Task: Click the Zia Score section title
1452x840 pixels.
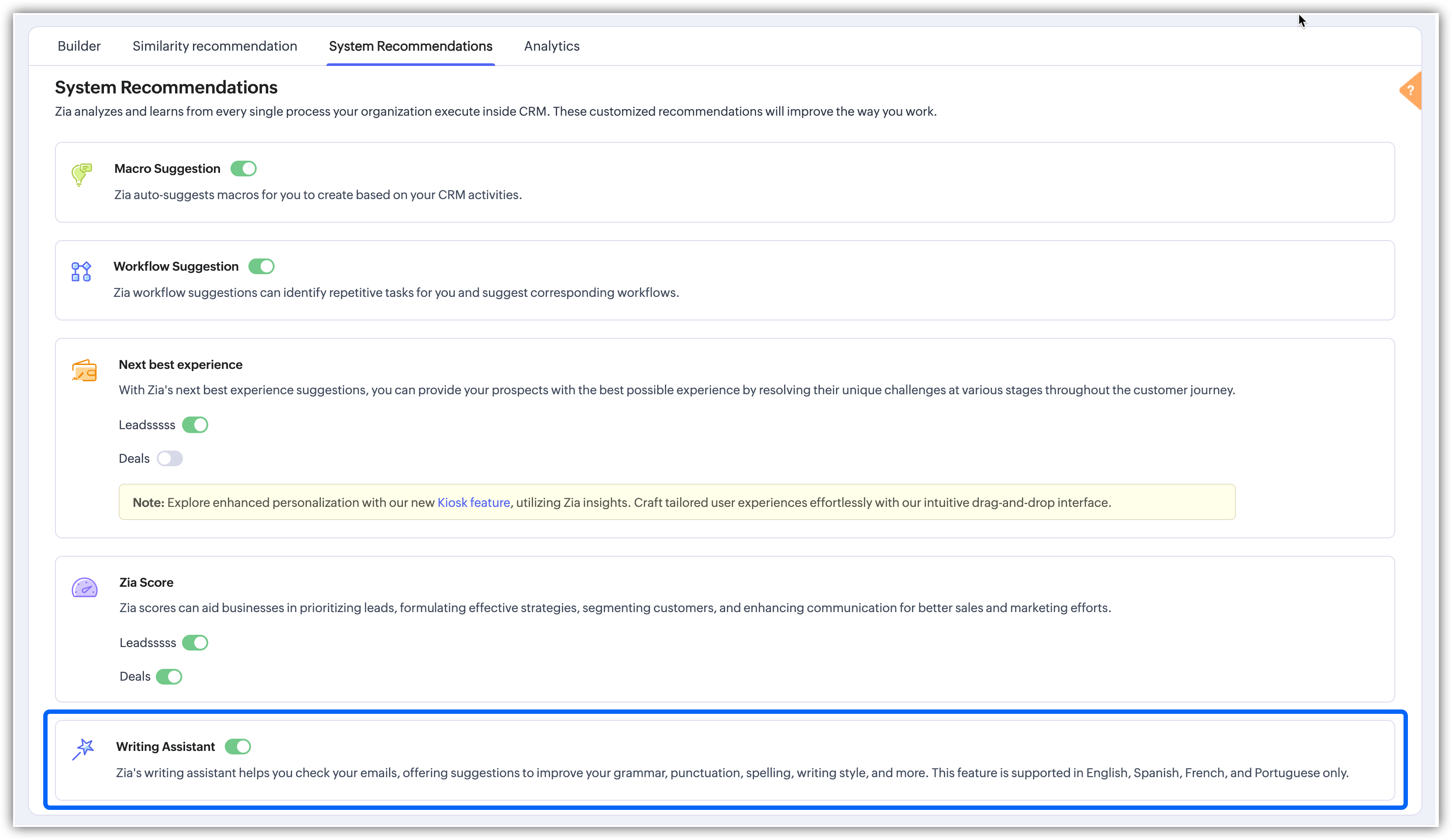Action: tap(146, 582)
